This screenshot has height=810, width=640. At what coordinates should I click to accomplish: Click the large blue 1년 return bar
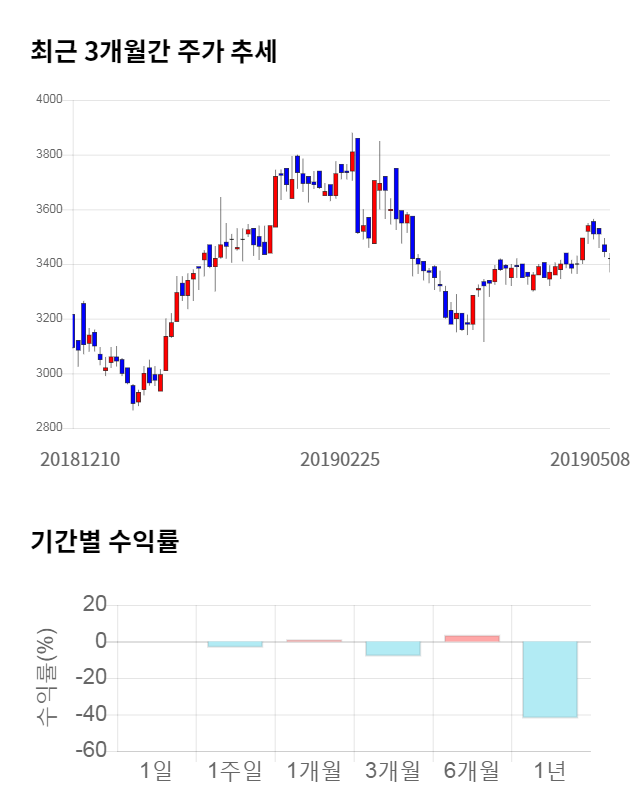click(x=550, y=679)
